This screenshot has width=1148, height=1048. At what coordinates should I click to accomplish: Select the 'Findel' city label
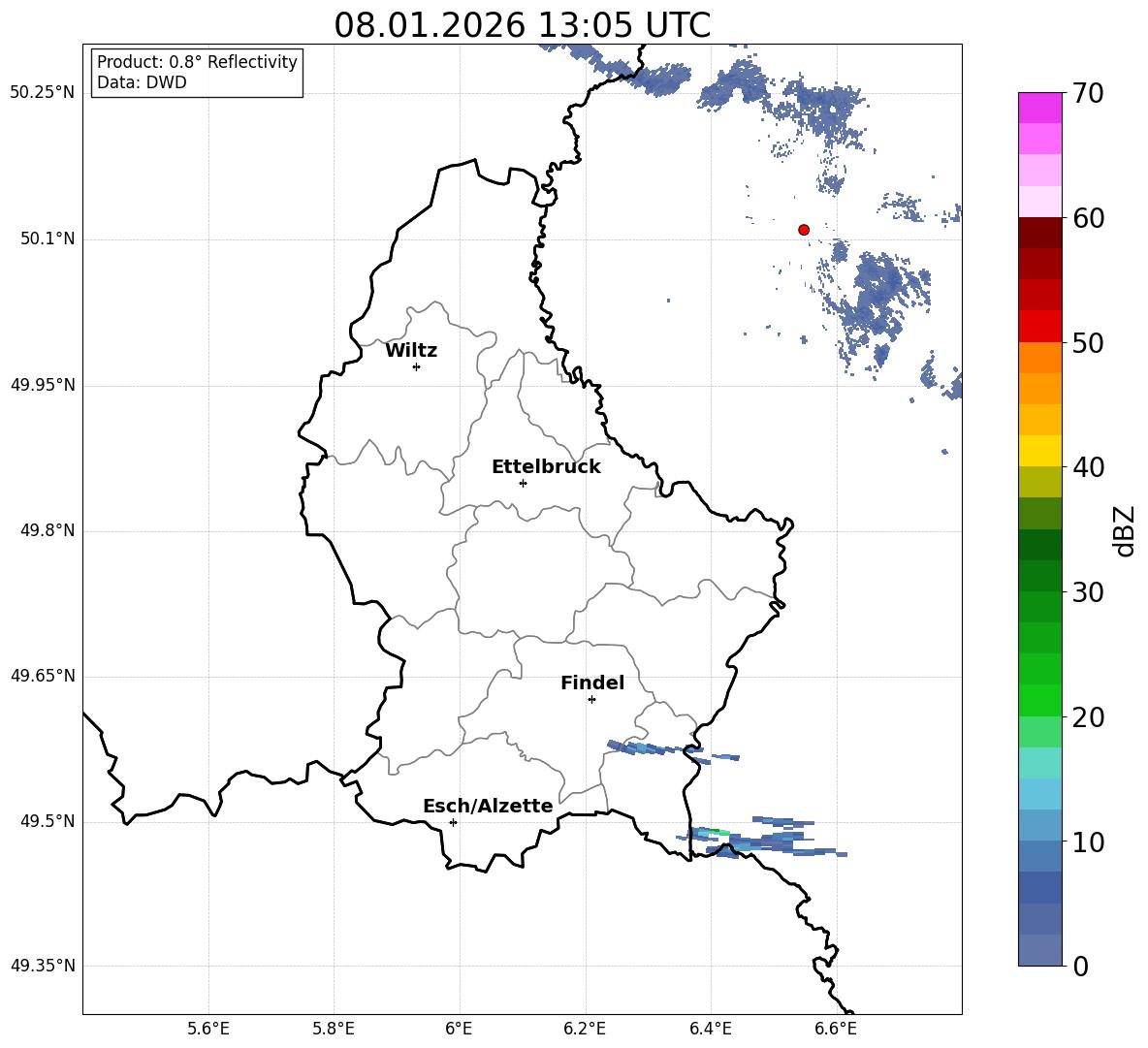(x=592, y=683)
